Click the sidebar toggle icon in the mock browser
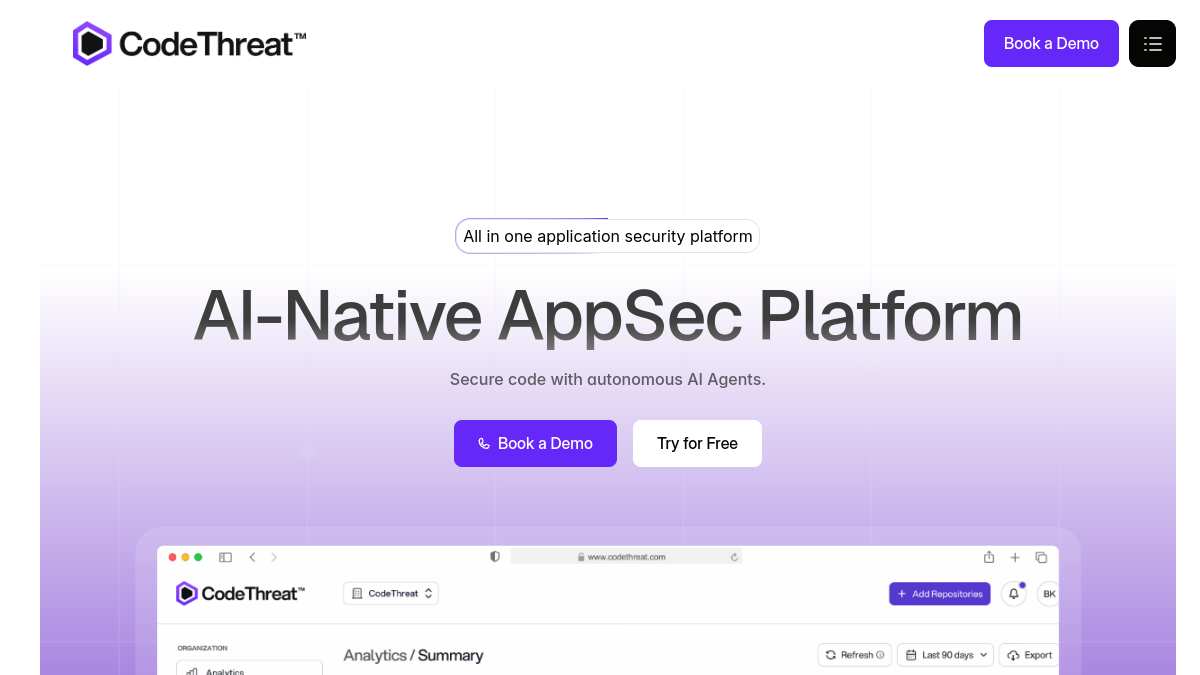 [x=225, y=557]
